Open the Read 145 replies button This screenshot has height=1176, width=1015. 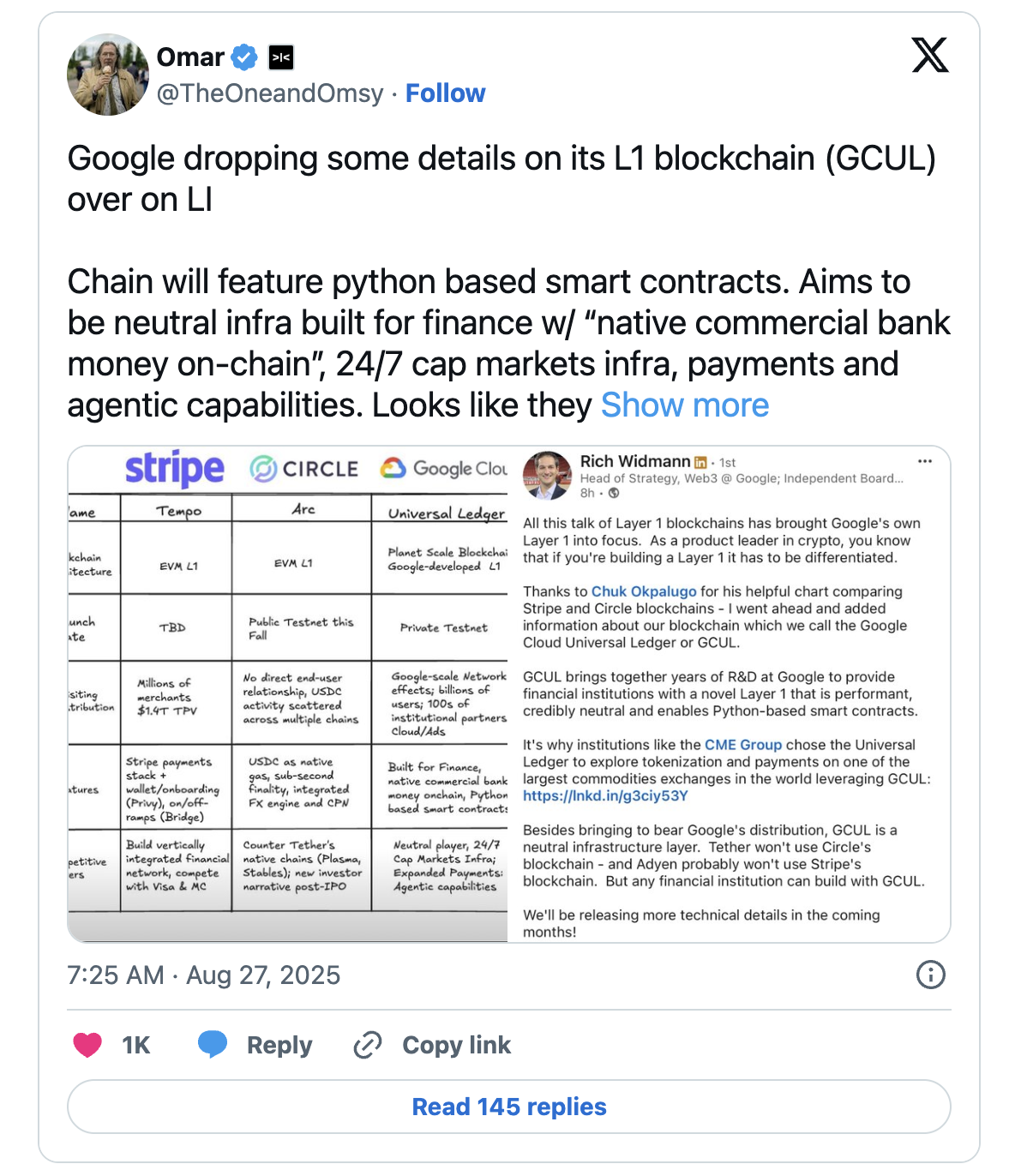click(509, 1107)
